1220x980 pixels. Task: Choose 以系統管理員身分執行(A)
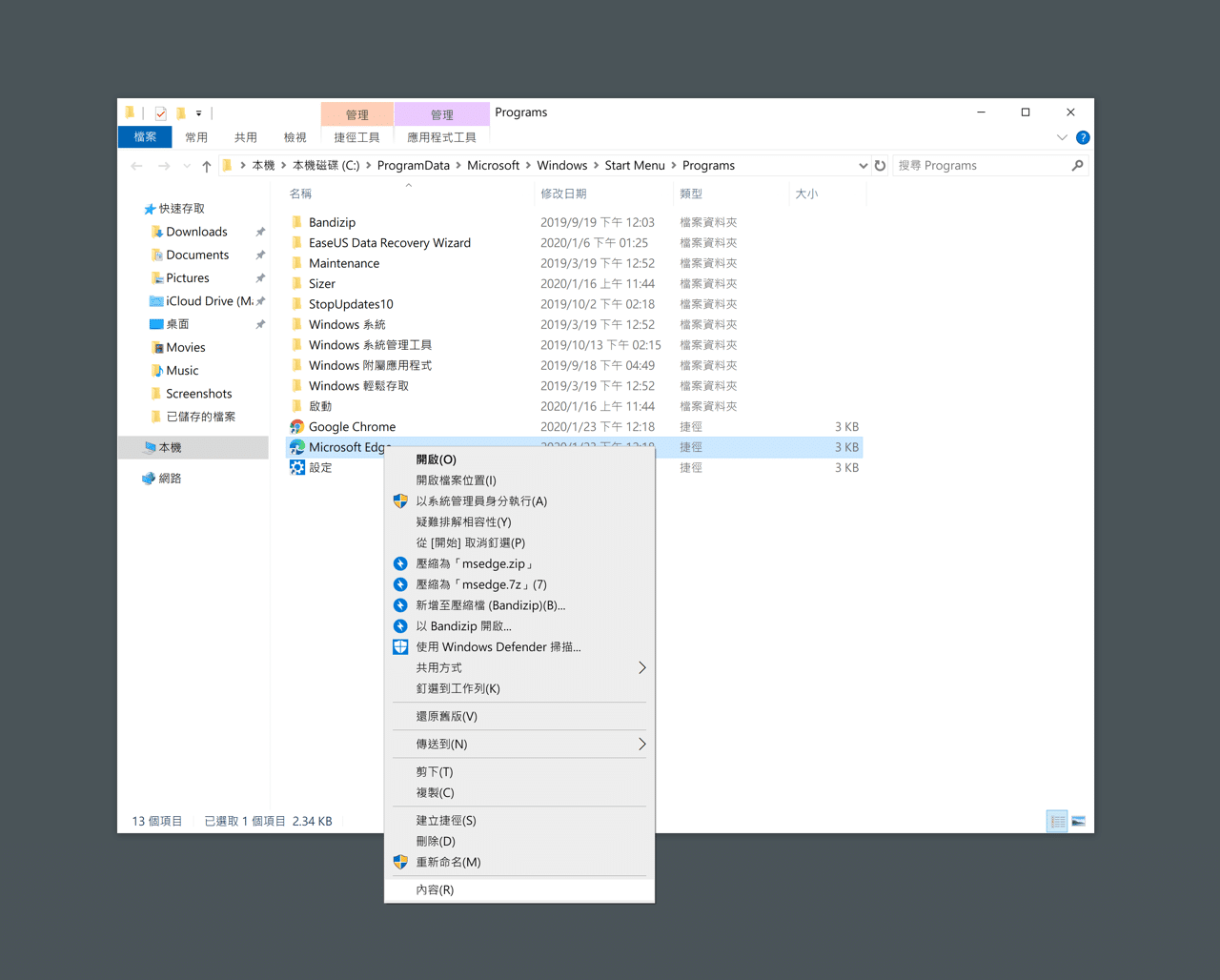point(519,501)
